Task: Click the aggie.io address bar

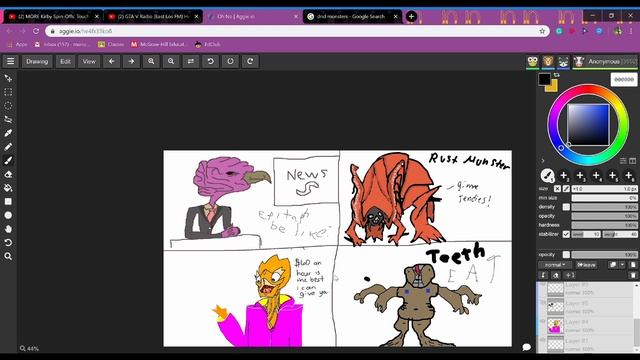Action: click(x=297, y=31)
